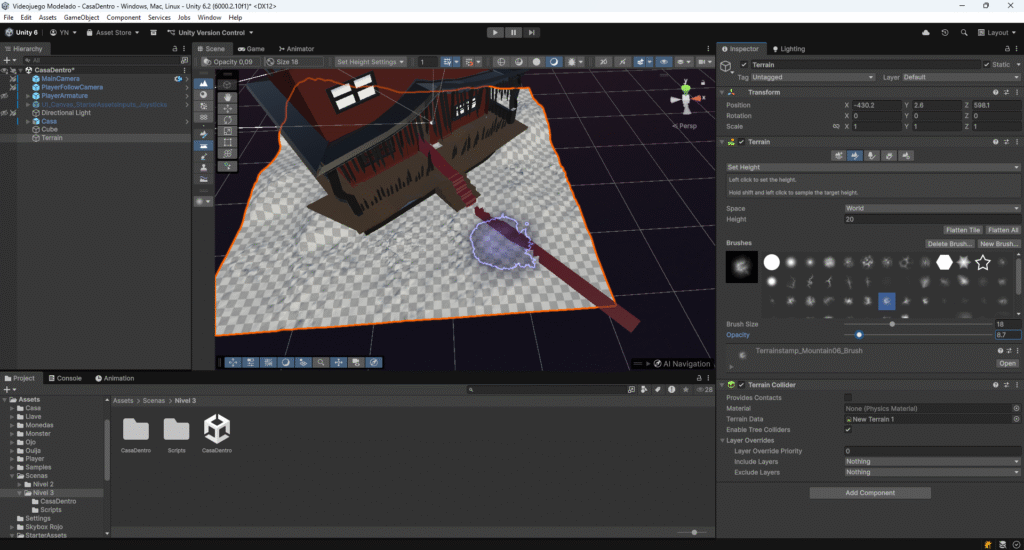Viewport: 1024px width, 550px height.
Task: Open the Space dropdown set to World
Action: [x=931, y=208]
